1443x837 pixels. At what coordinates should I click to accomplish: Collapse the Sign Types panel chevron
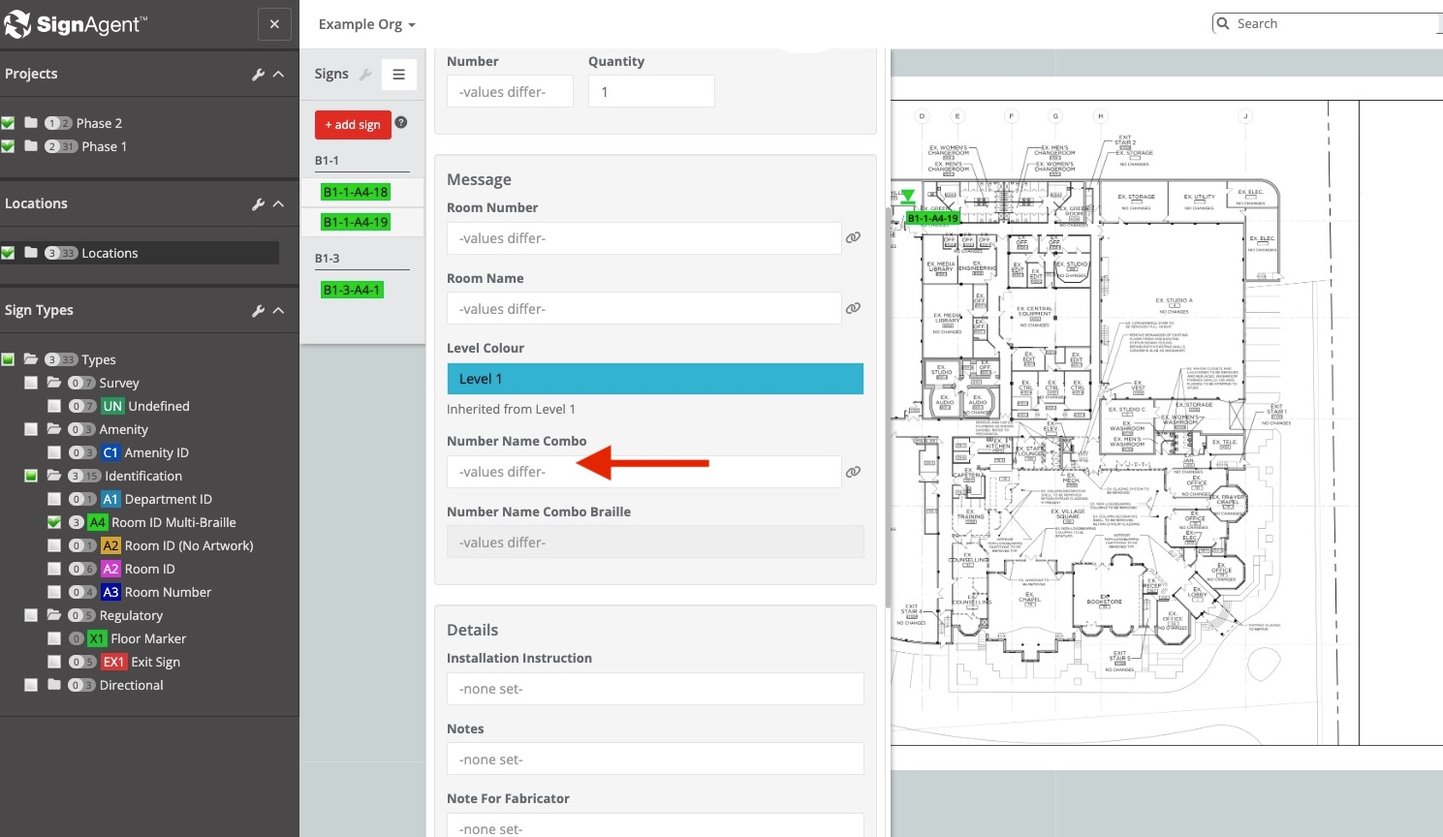tap(279, 311)
